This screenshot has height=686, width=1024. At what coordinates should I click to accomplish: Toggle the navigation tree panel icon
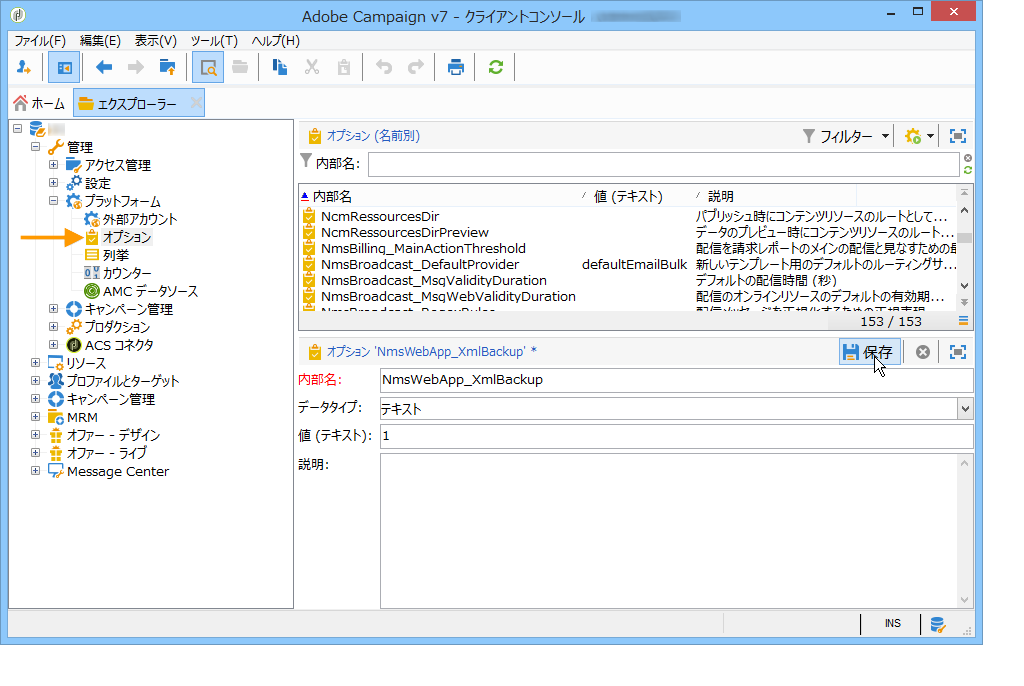[65, 67]
